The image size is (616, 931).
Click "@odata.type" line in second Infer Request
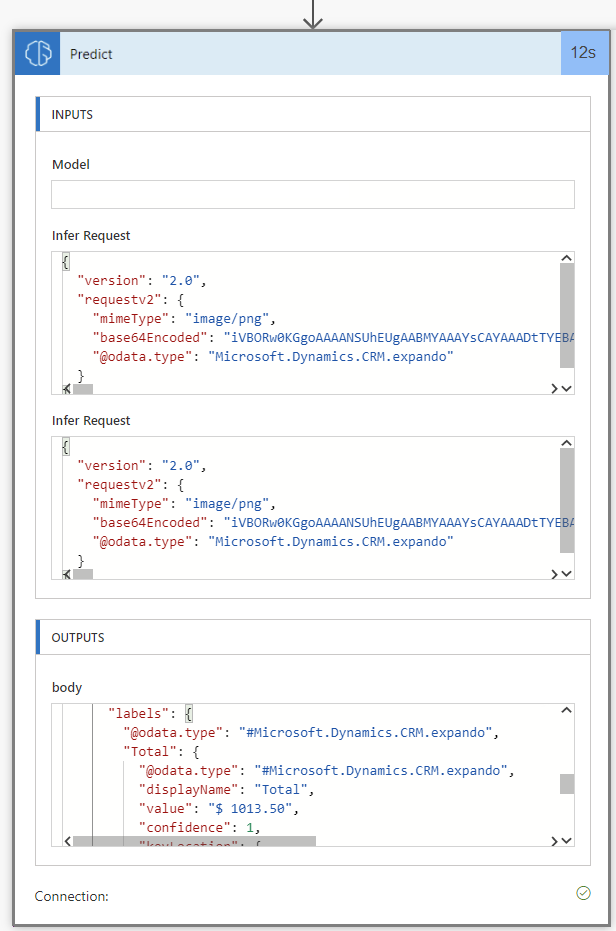[x=273, y=542]
